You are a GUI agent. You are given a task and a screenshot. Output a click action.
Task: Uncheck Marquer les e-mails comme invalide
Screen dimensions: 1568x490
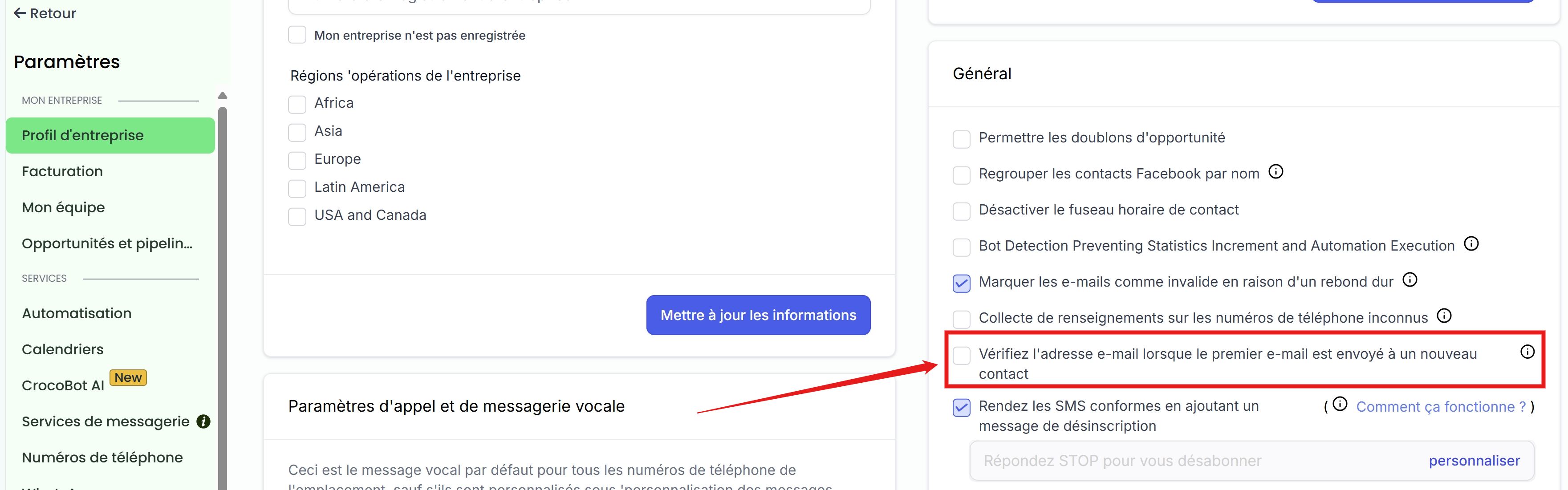(x=961, y=283)
